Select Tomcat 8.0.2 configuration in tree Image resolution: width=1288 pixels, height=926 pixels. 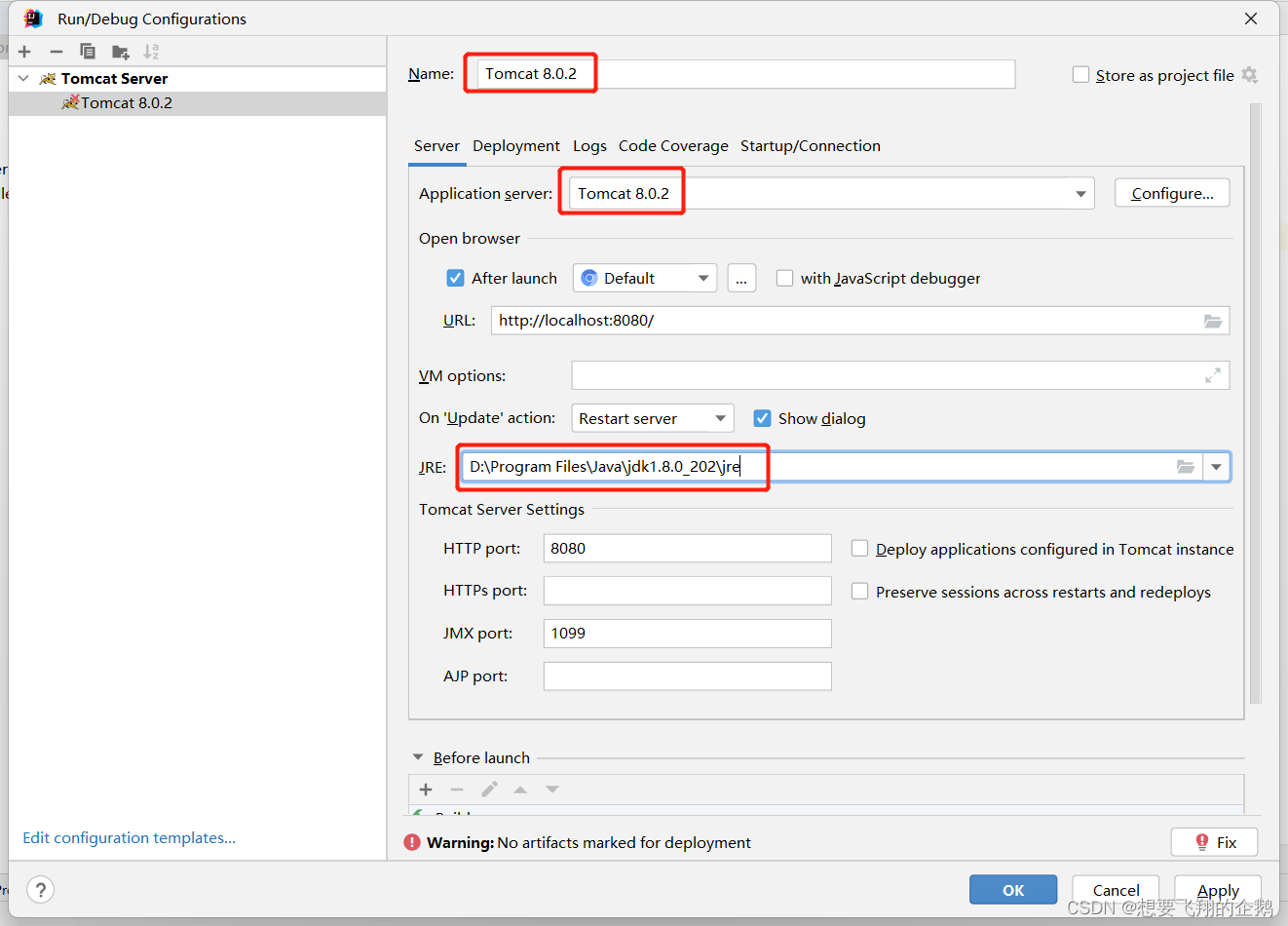pos(198,103)
